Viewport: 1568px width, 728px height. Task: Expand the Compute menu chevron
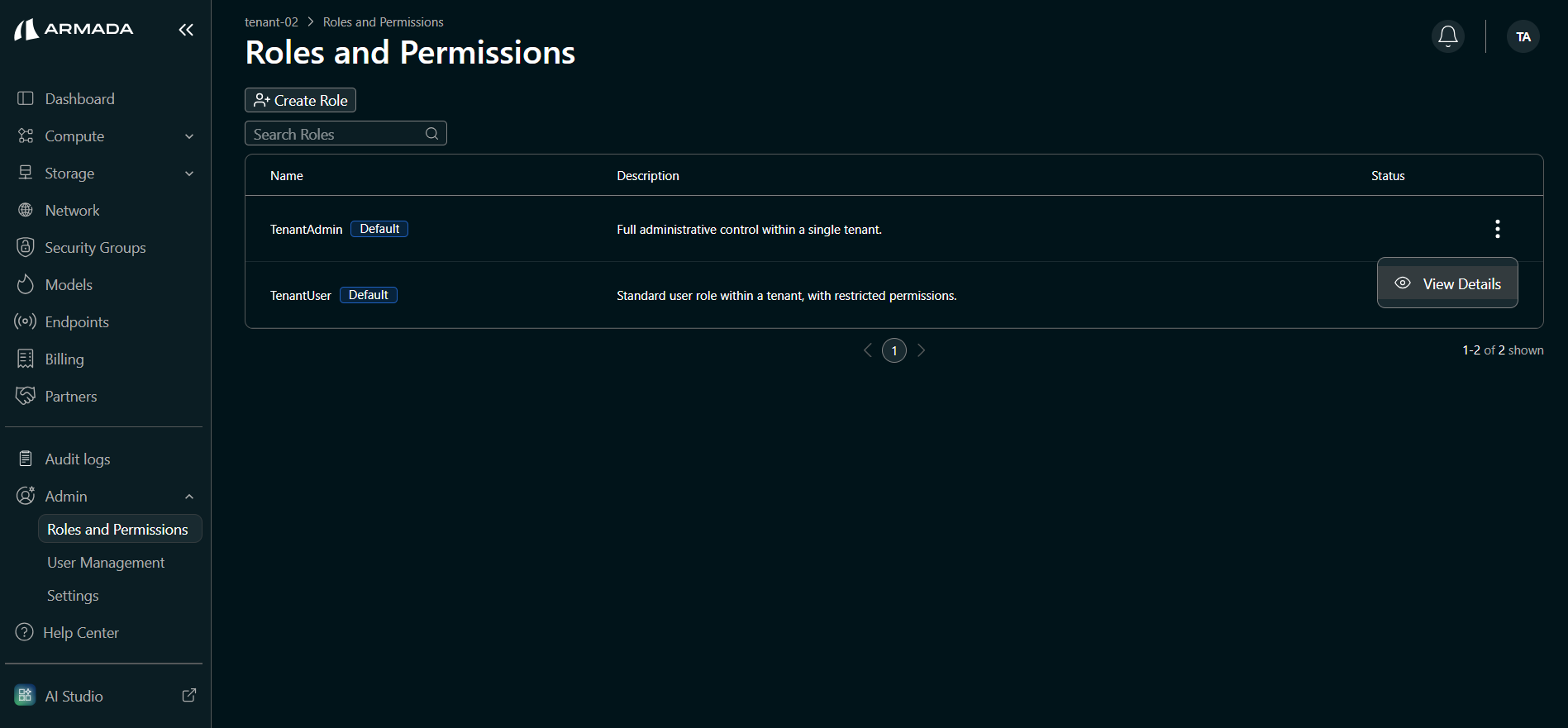(x=189, y=136)
